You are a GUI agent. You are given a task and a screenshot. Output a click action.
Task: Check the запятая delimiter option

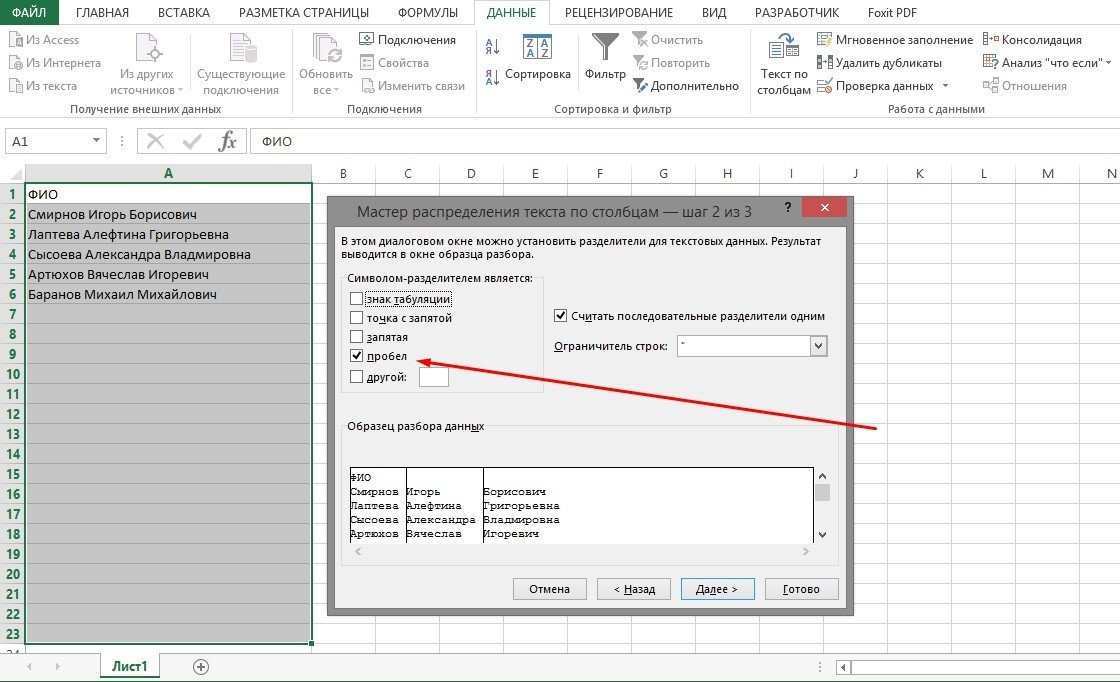[357, 336]
